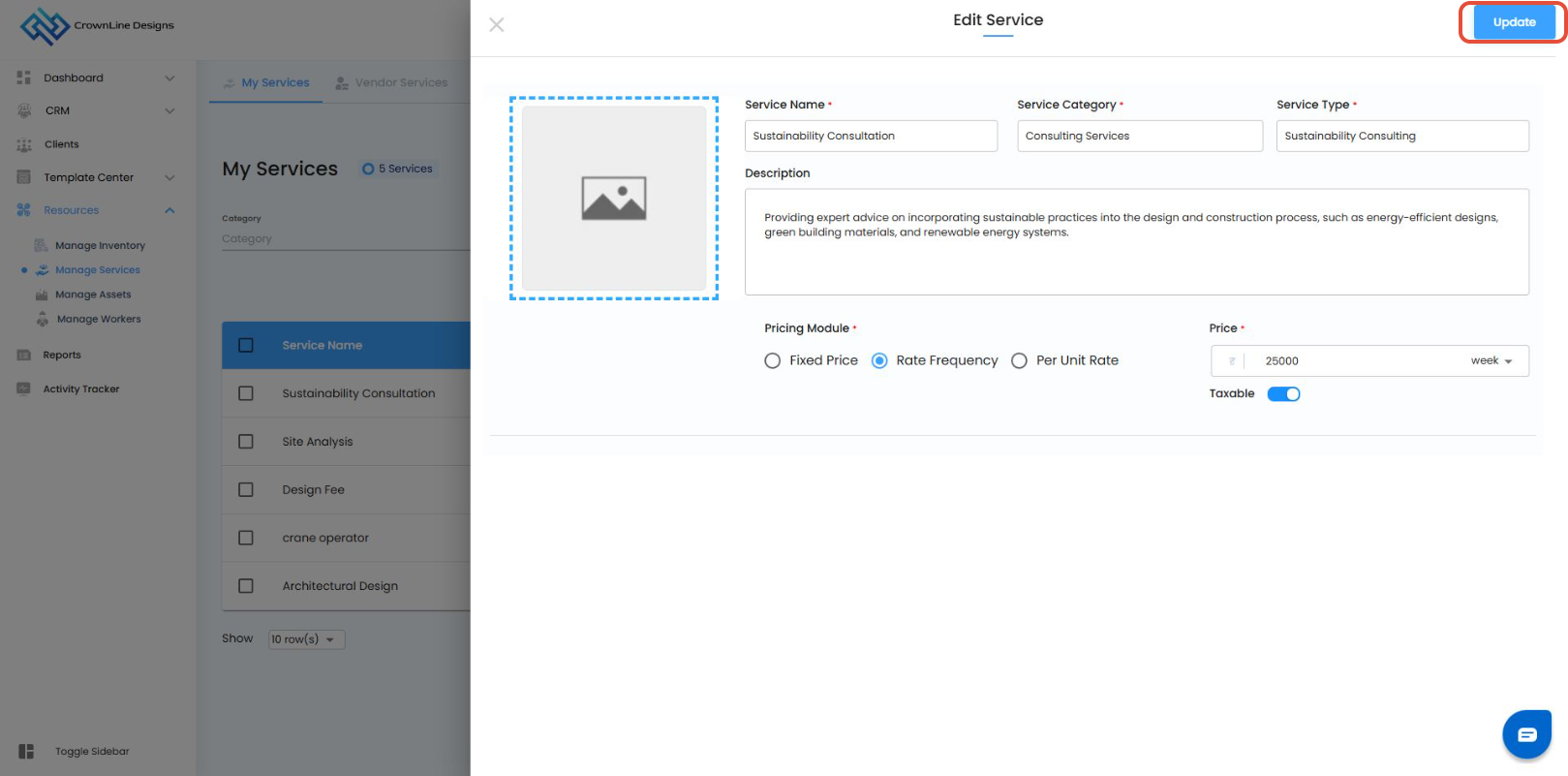The image size is (1568, 776).
Task: Check the Architectural Design row checkbox
Action: tap(246, 586)
